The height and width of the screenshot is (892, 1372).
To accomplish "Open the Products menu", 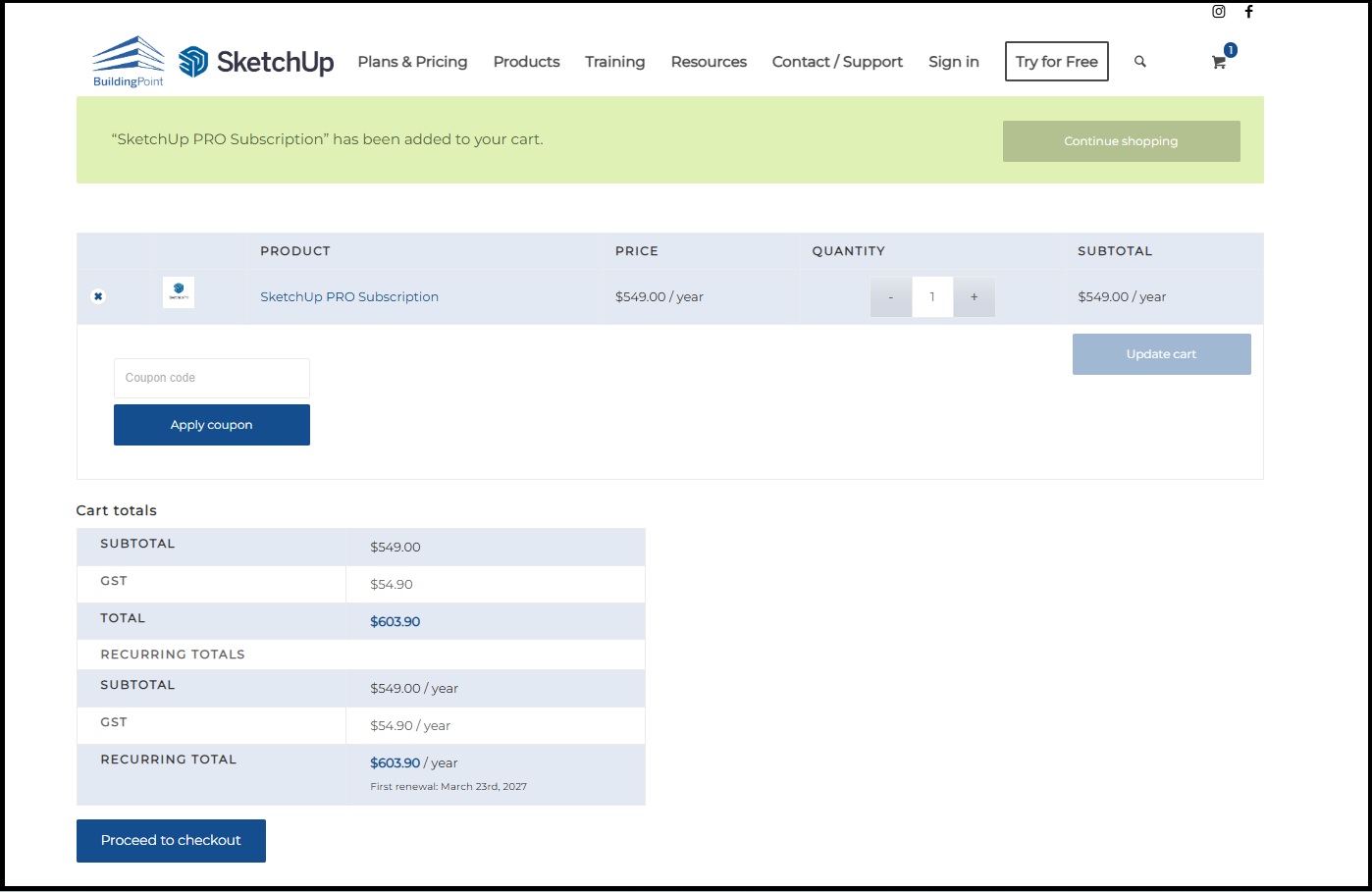I will [526, 62].
